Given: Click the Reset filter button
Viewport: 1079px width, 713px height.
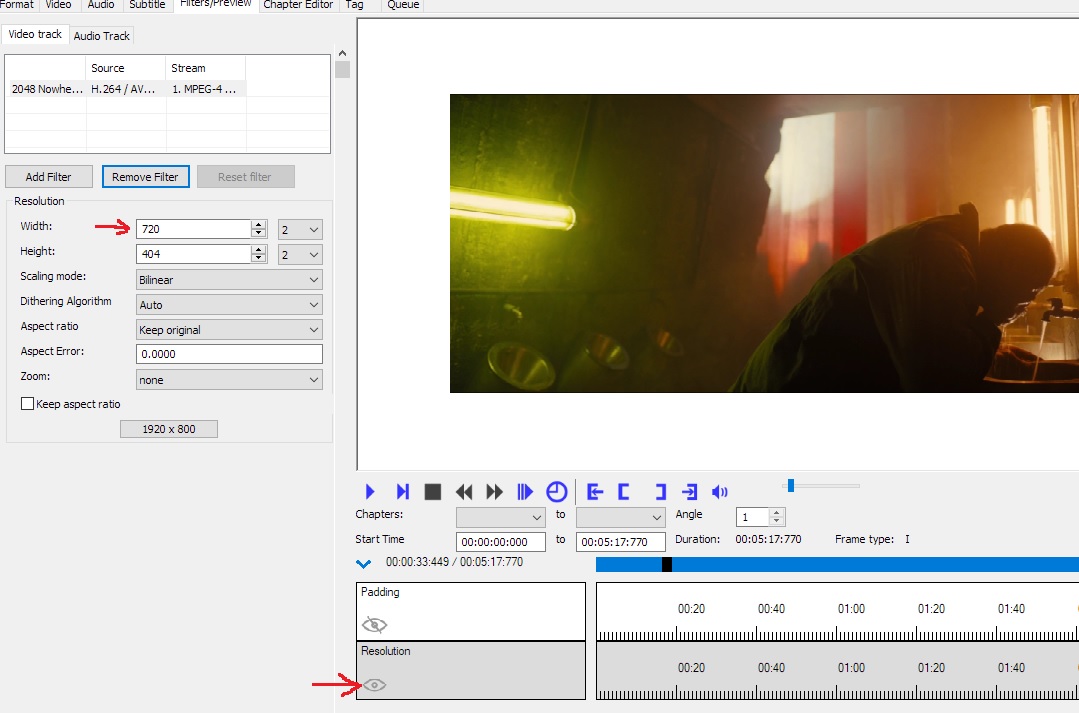Looking at the screenshot, I should click(246, 177).
